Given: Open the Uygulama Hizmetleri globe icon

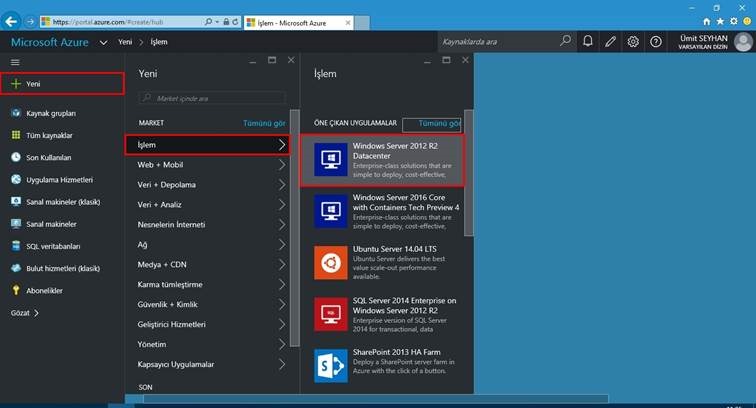Looking at the screenshot, I should (16, 179).
